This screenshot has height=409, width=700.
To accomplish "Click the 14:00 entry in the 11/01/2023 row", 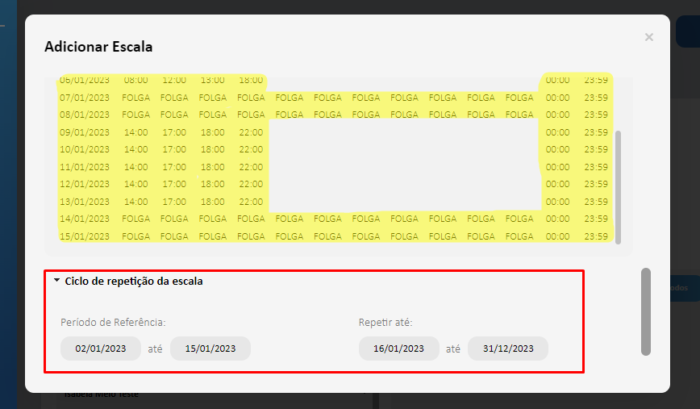I will [136, 167].
